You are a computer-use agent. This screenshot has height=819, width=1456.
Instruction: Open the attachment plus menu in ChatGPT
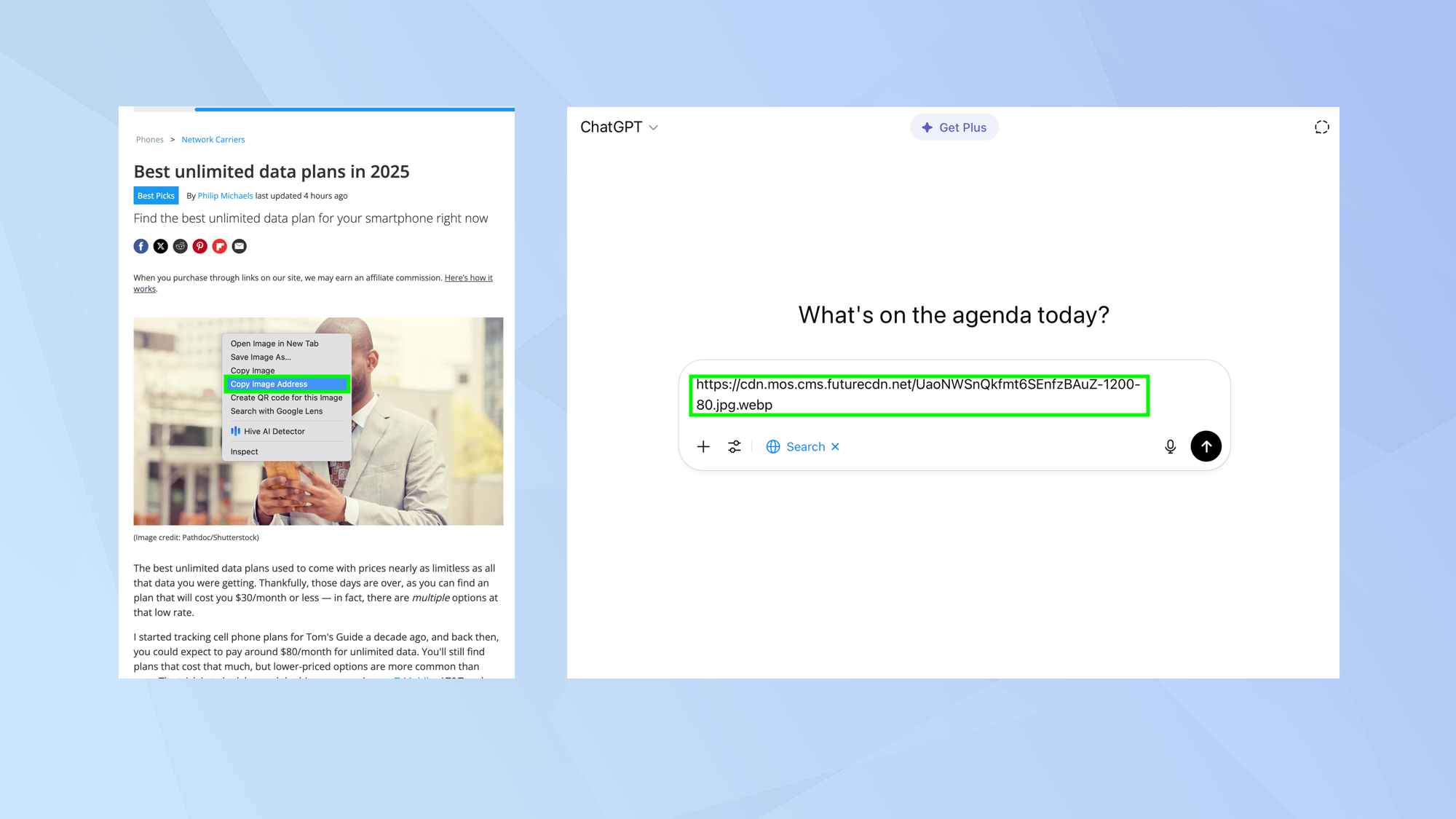(x=703, y=446)
